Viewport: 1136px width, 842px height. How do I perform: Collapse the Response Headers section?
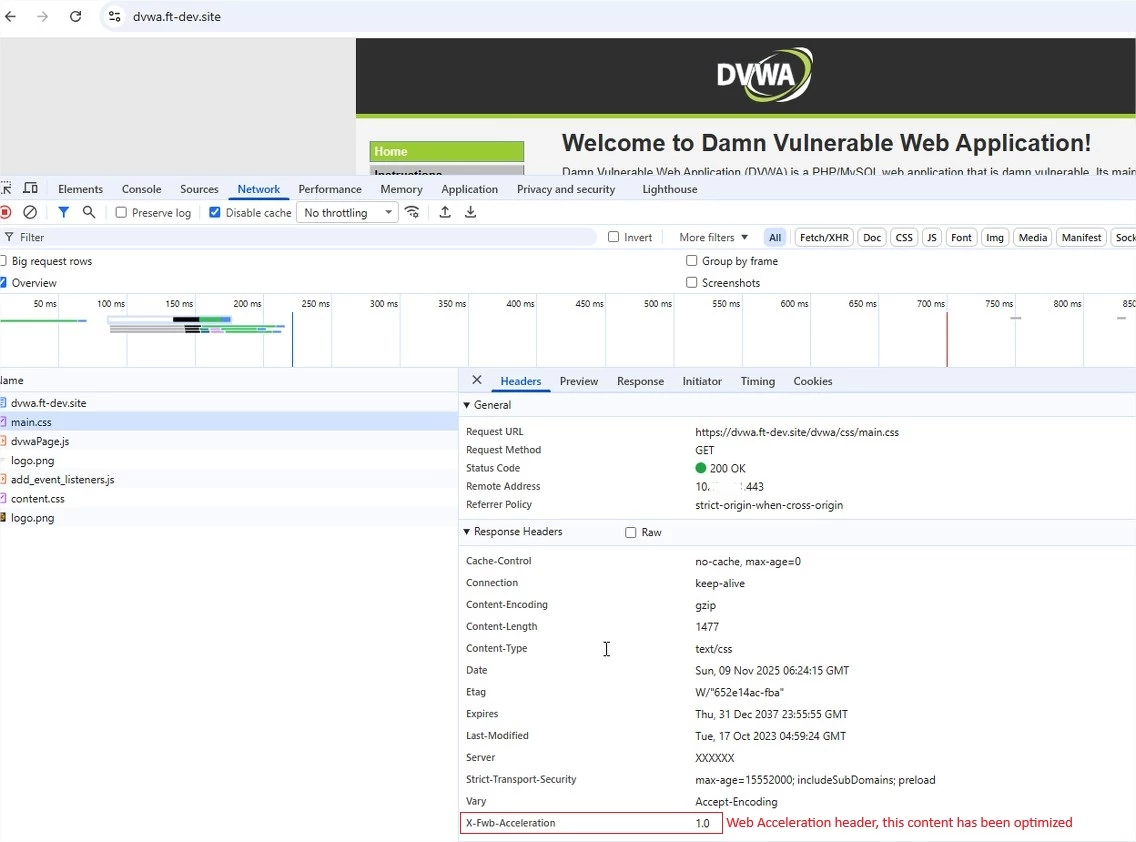point(467,532)
